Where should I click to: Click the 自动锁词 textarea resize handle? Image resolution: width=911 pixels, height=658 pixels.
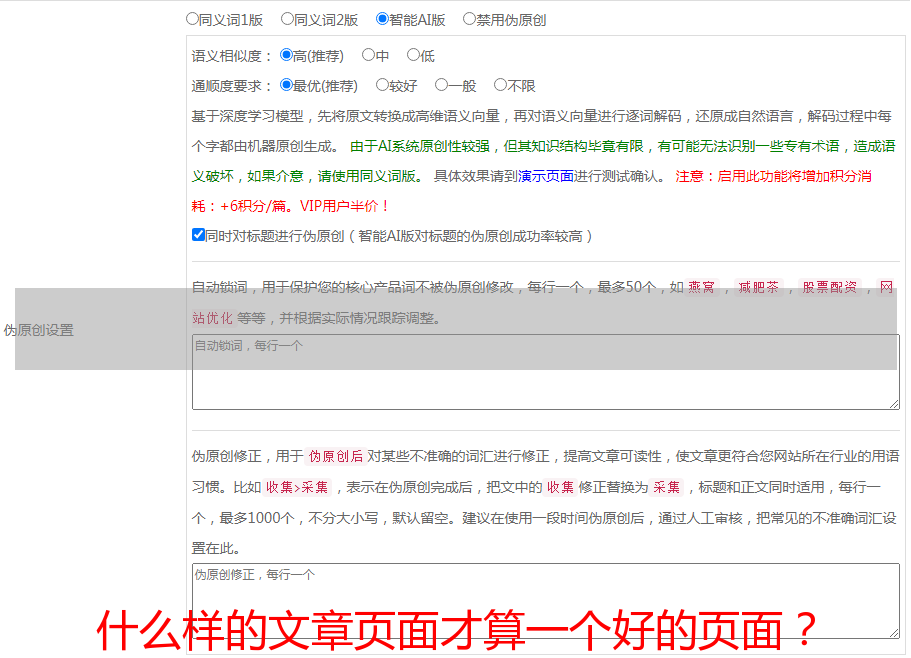tap(894, 404)
